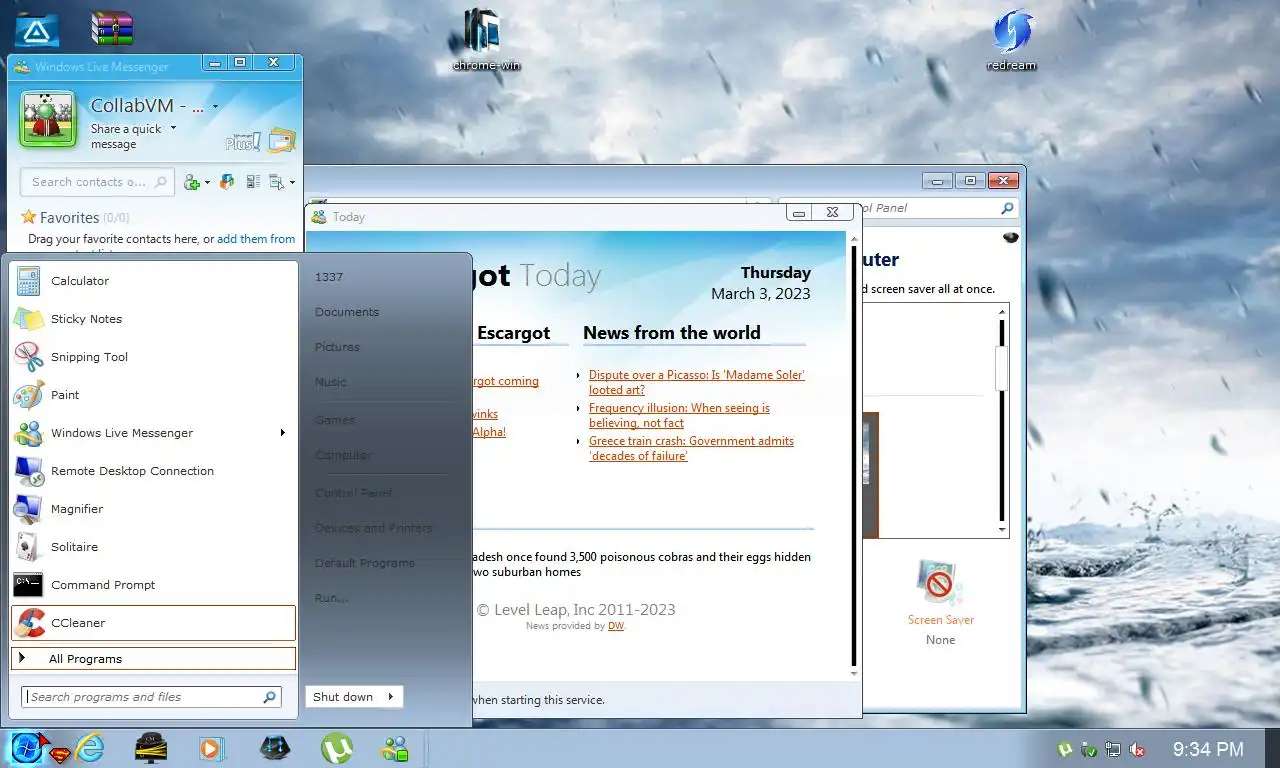Open Documents from the Start menu
This screenshot has width=1280, height=768.
[x=347, y=312]
